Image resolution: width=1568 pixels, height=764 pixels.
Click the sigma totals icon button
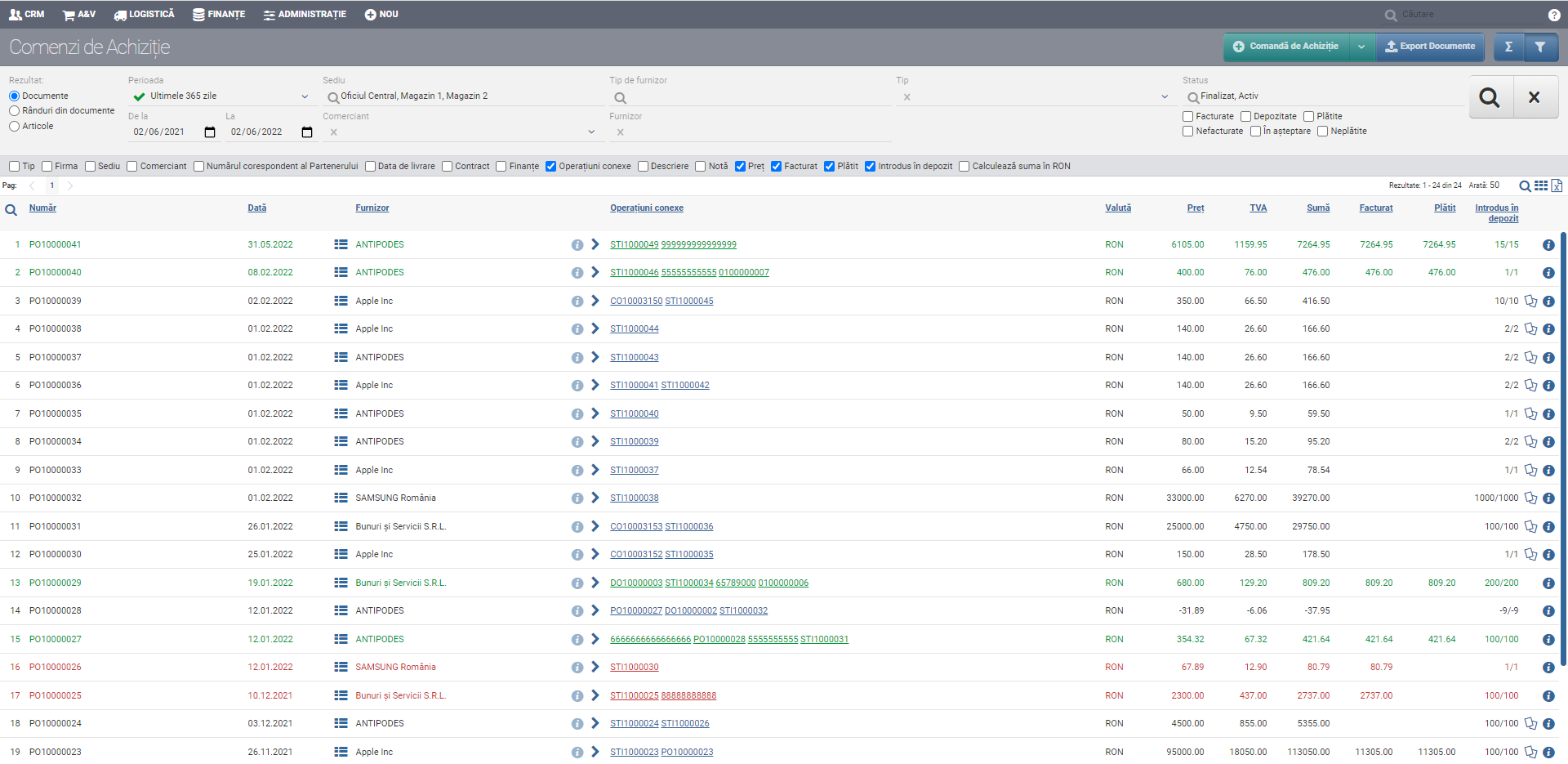[1508, 47]
